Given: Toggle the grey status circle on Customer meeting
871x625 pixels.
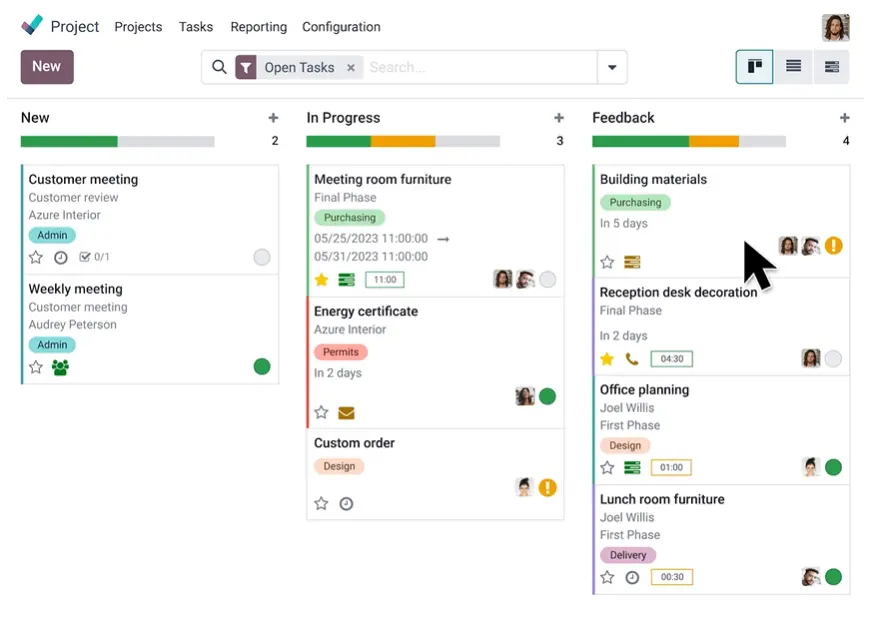Looking at the screenshot, I should 262,257.
